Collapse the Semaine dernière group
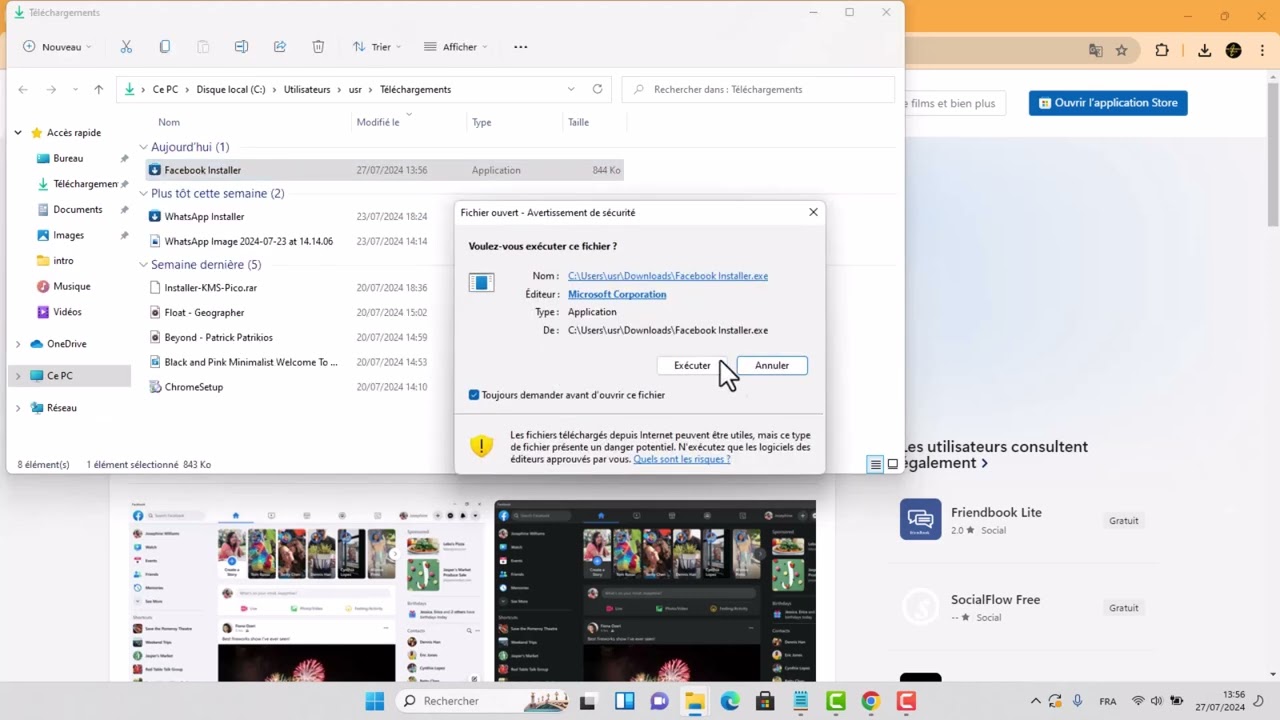 pos(143,265)
